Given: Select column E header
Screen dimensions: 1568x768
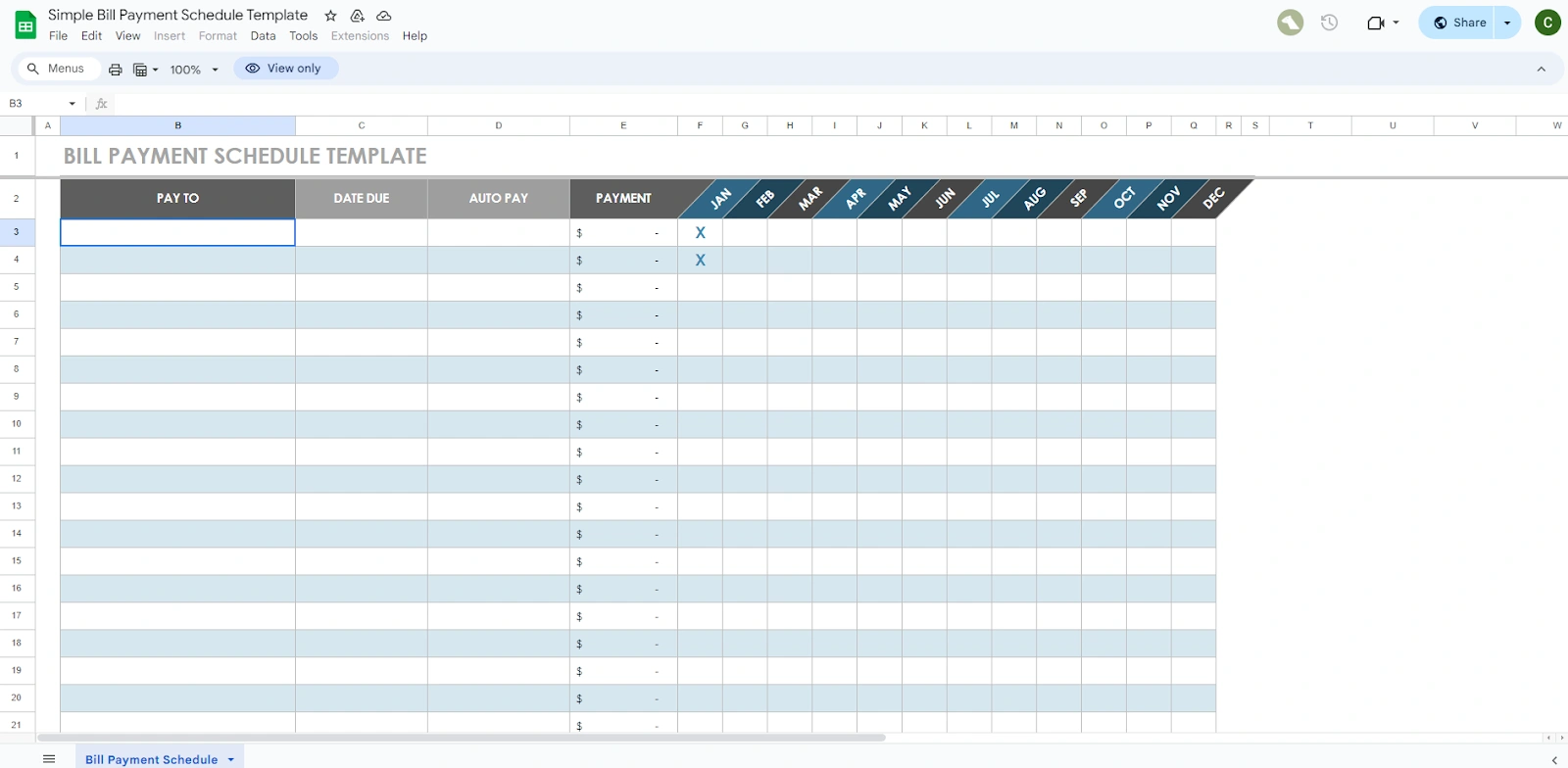Looking at the screenshot, I should tap(623, 125).
